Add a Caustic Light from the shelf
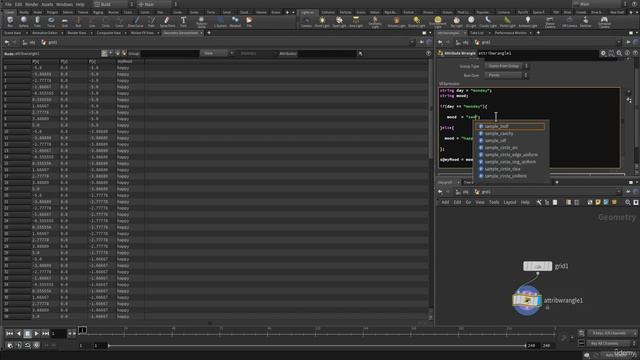The height and width of the screenshot is (360, 640). [x=488, y=22]
